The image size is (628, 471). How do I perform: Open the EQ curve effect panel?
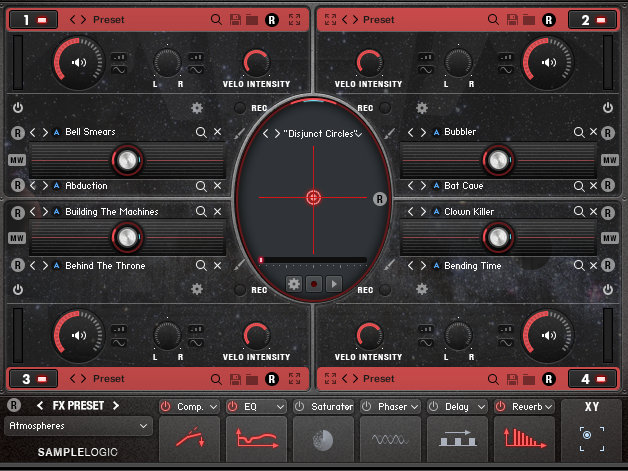point(257,439)
